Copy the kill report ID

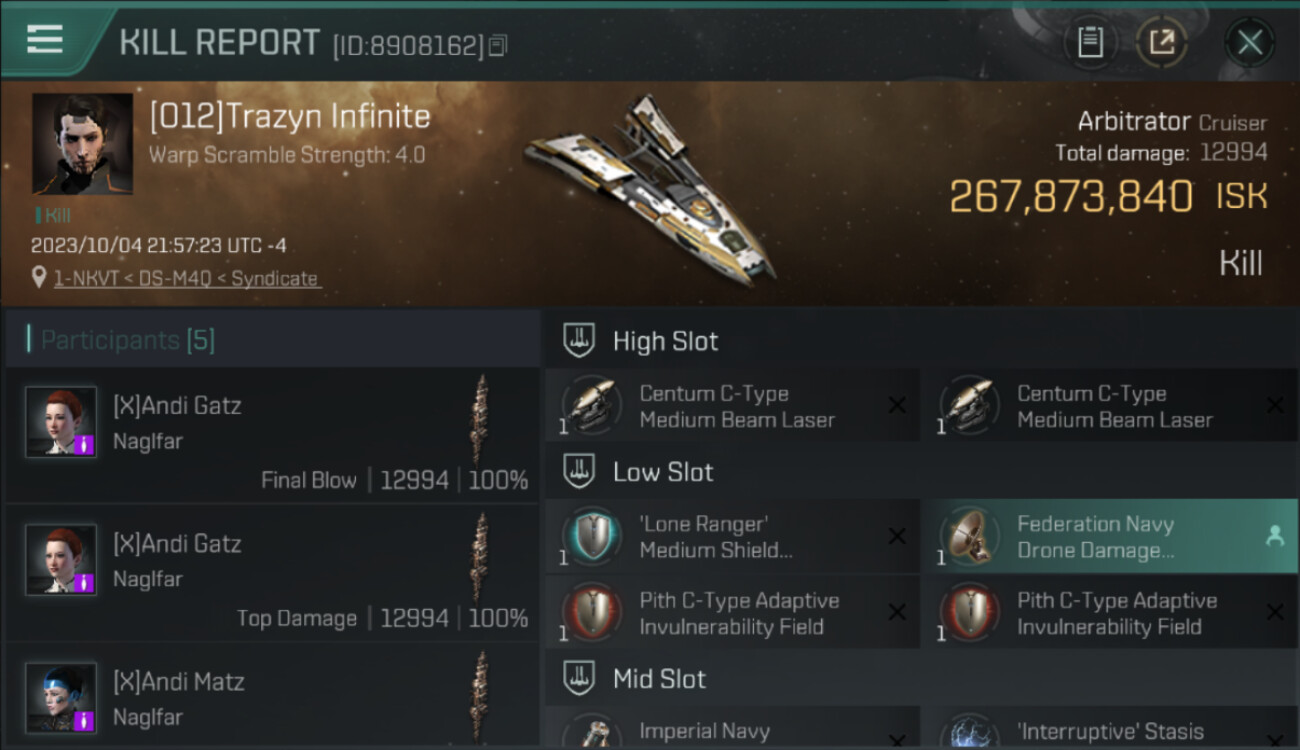pyautogui.click(x=498, y=46)
